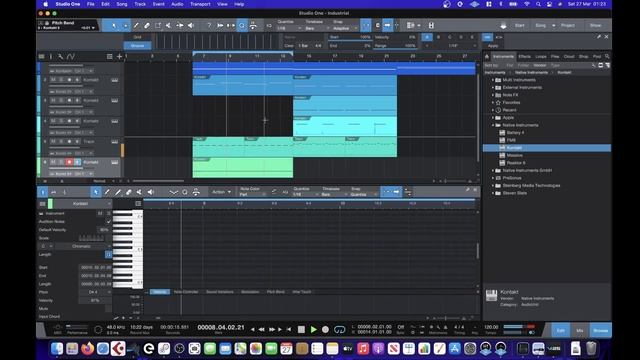Select the Eraser tool in main toolbar

click(147, 25)
